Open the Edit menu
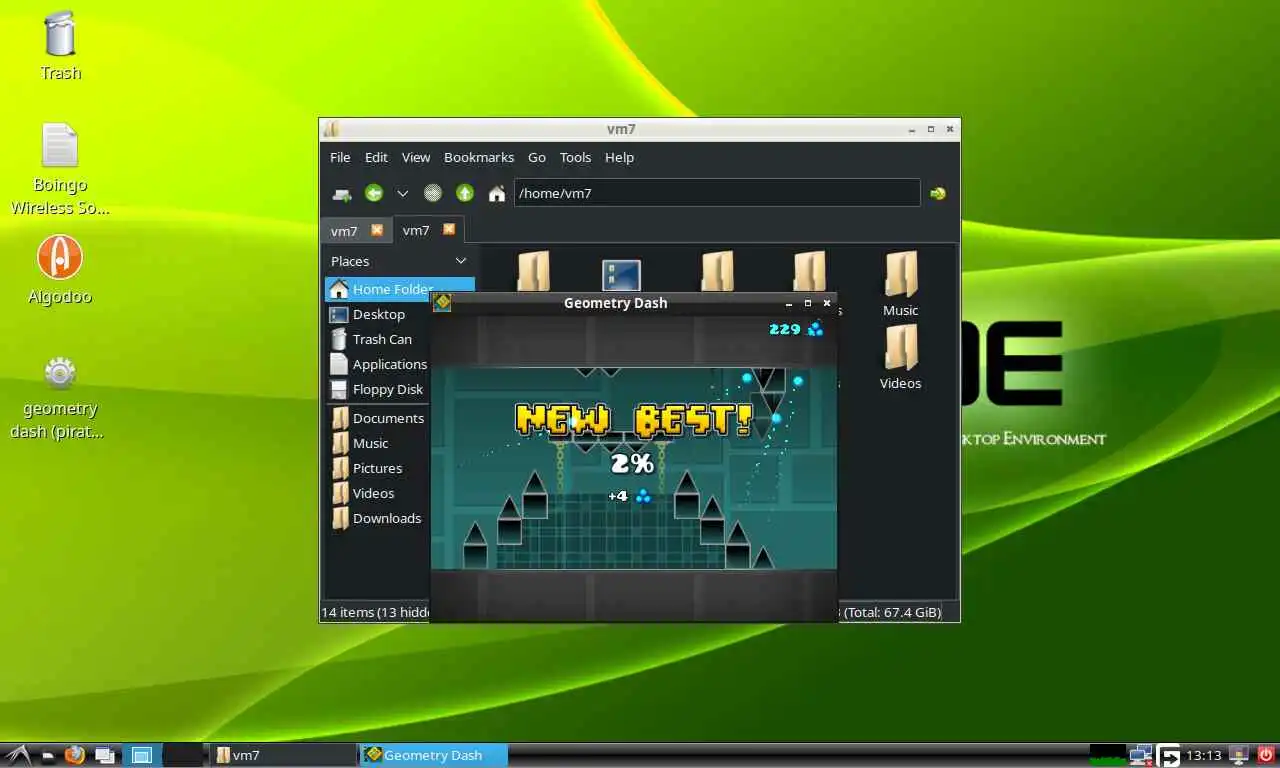The width and height of the screenshot is (1280, 768). point(376,157)
